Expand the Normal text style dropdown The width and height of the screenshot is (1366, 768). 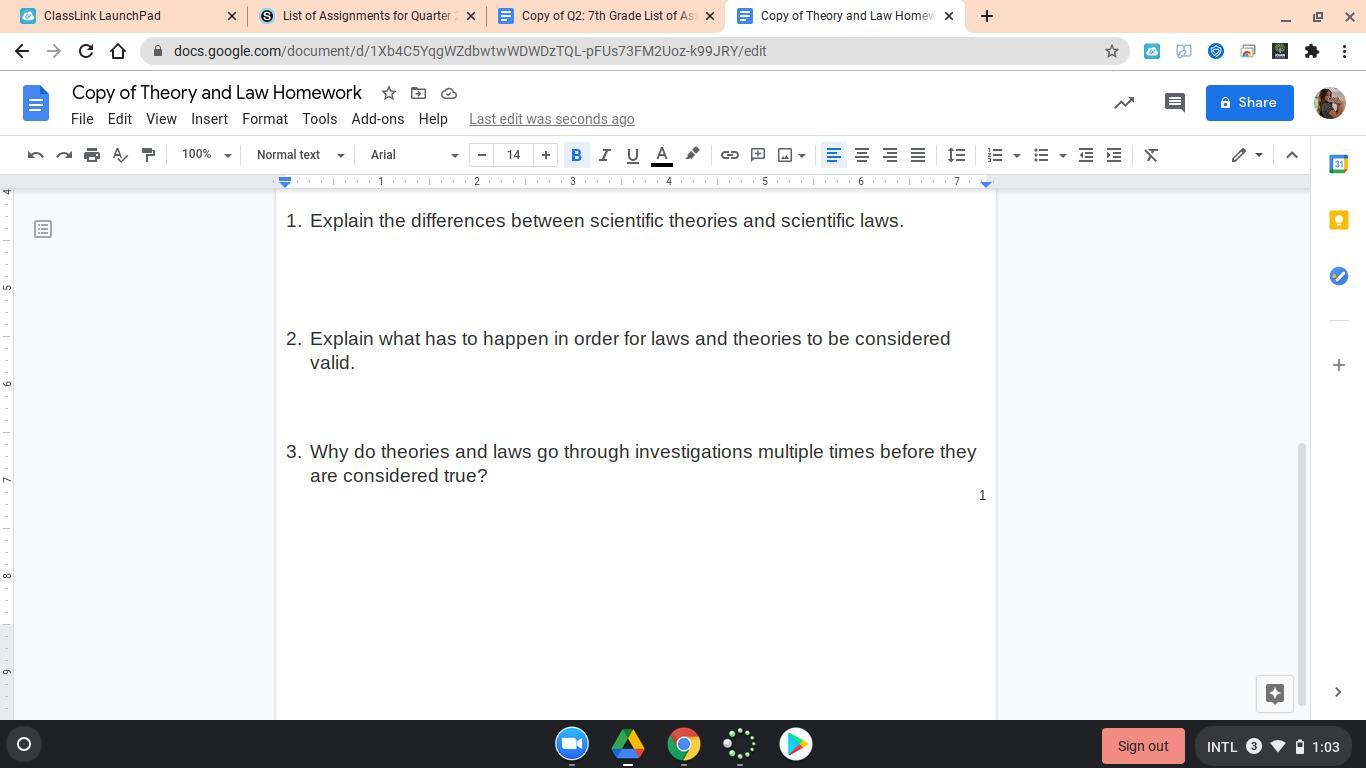(x=299, y=155)
